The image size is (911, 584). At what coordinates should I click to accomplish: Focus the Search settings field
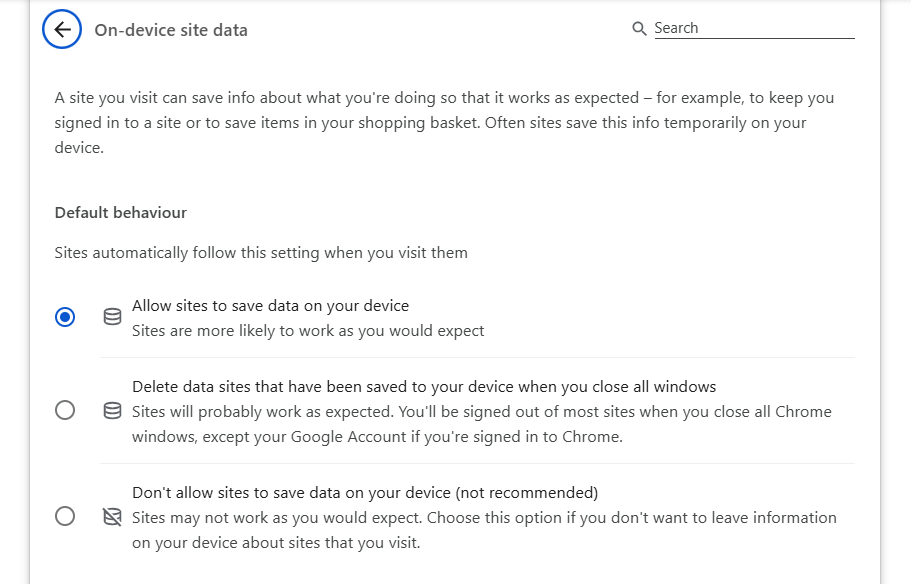click(x=754, y=28)
